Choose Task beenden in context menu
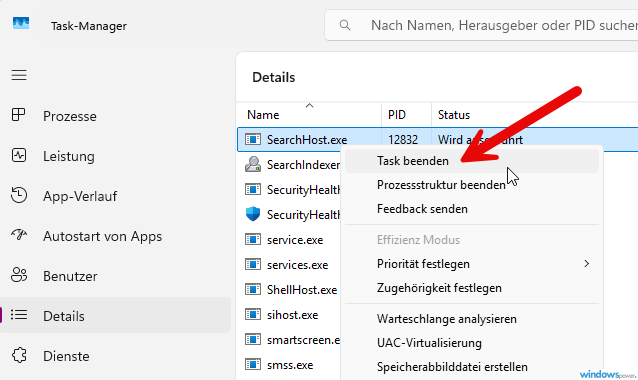 [x=472, y=161]
